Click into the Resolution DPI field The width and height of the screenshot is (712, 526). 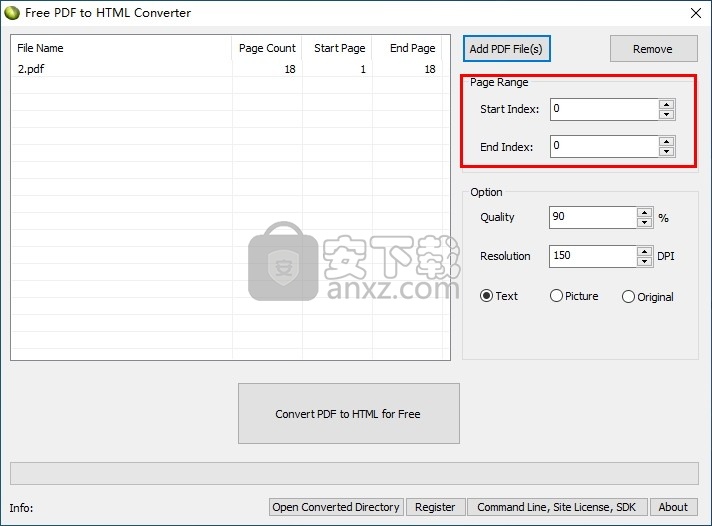coord(593,256)
